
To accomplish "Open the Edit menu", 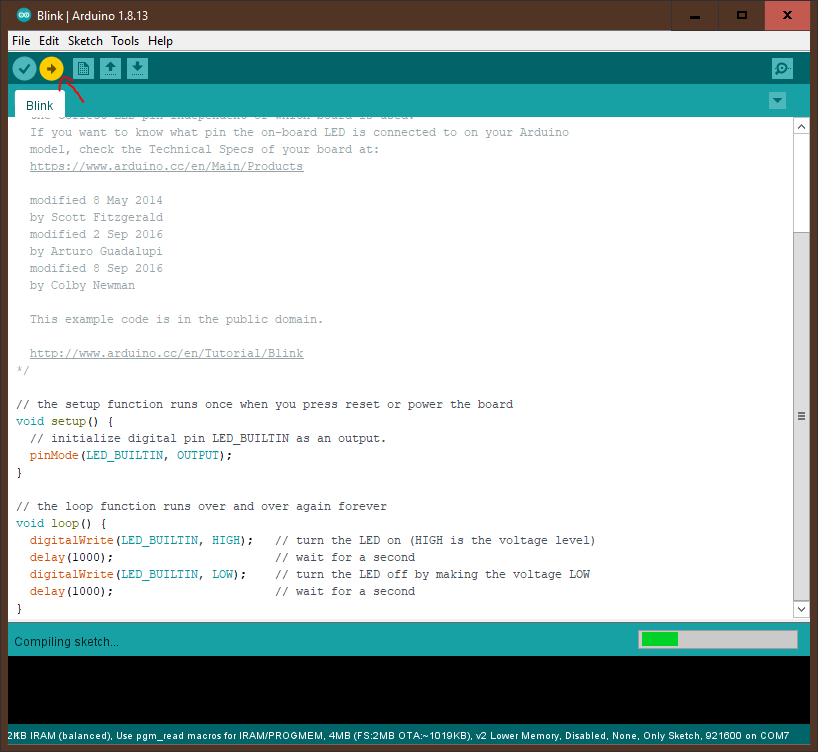I will pos(49,41).
